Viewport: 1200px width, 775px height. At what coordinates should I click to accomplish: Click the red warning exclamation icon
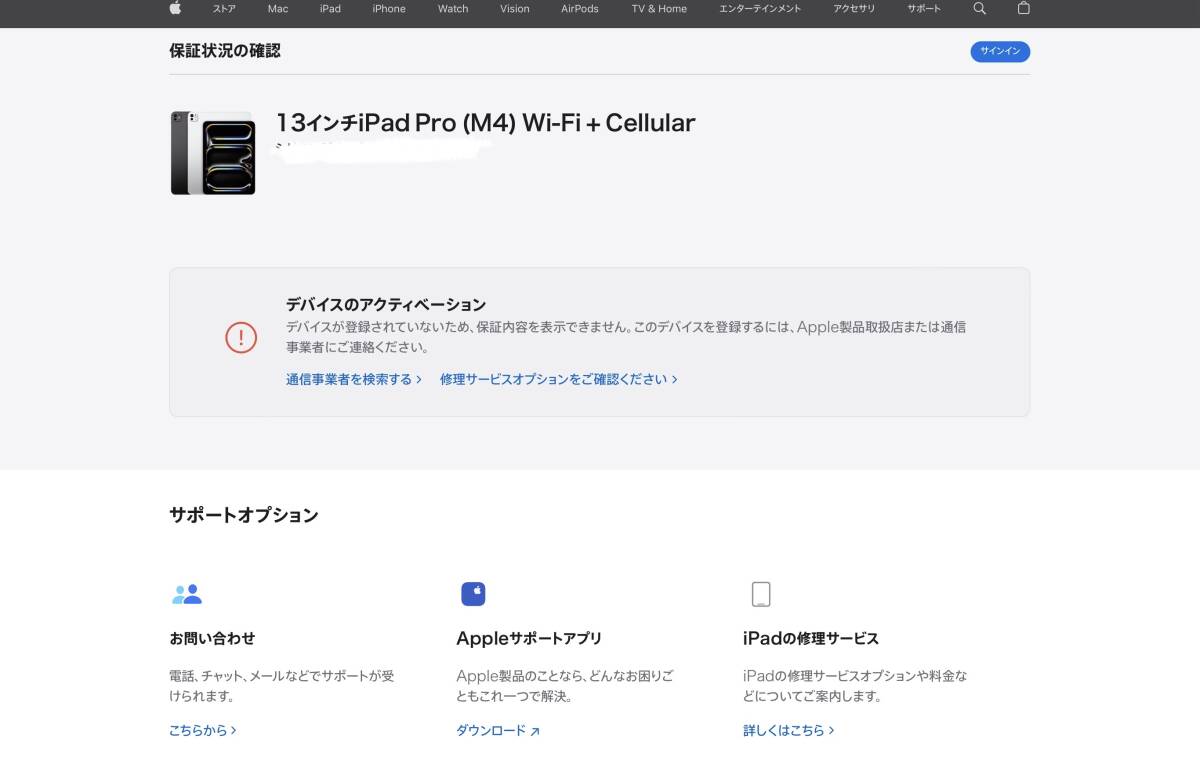click(241, 337)
